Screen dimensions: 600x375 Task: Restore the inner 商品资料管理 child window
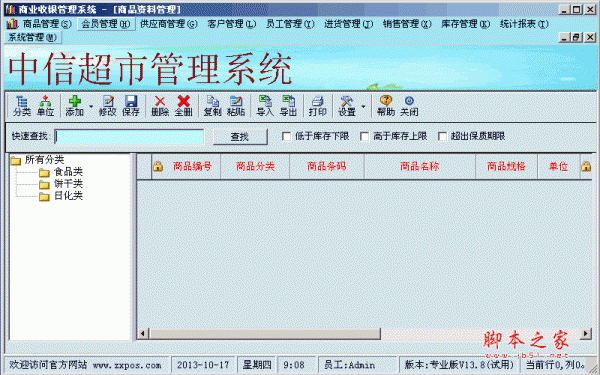[576, 37]
